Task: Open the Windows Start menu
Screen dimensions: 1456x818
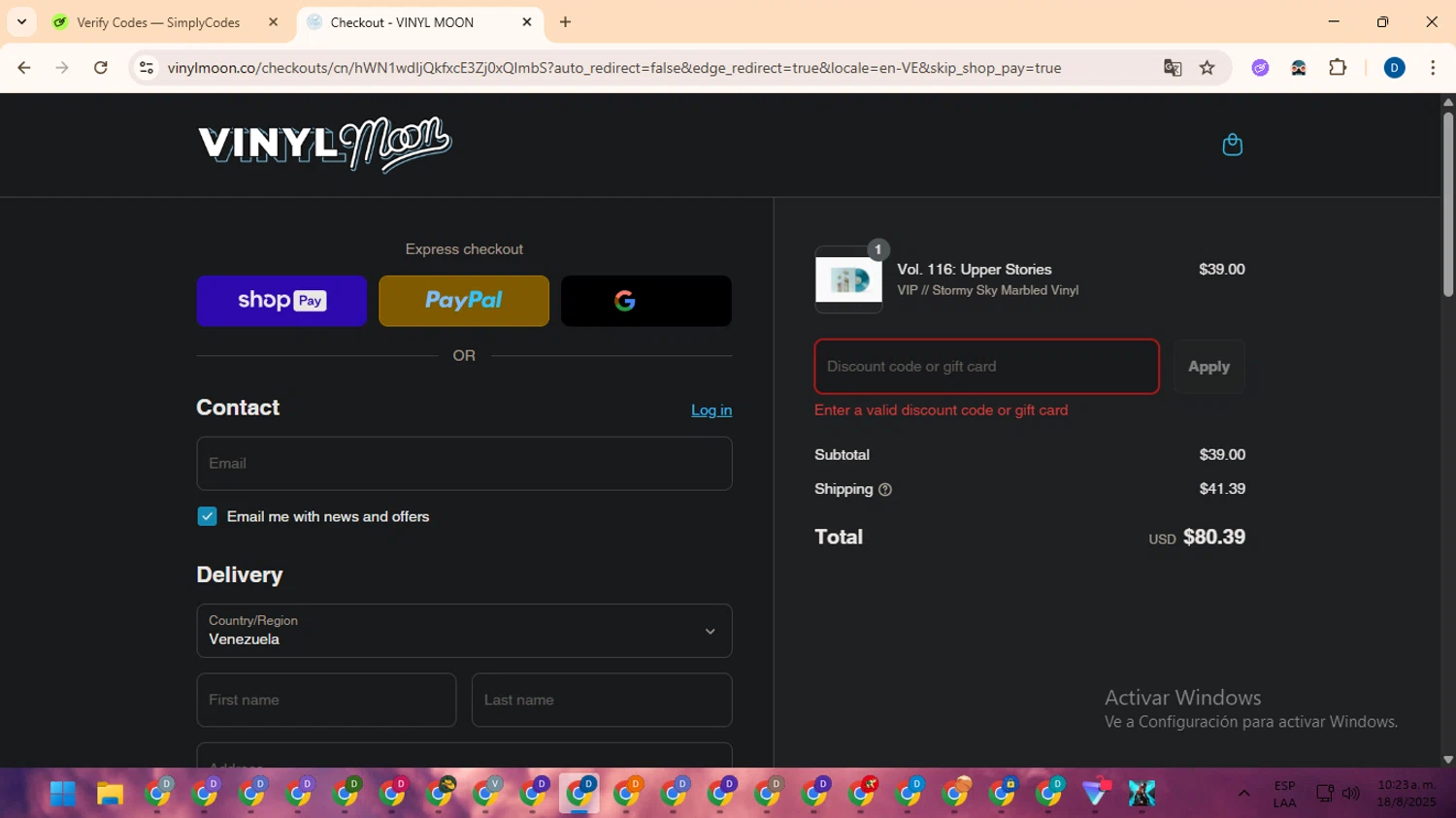Action: pyautogui.click(x=63, y=794)
